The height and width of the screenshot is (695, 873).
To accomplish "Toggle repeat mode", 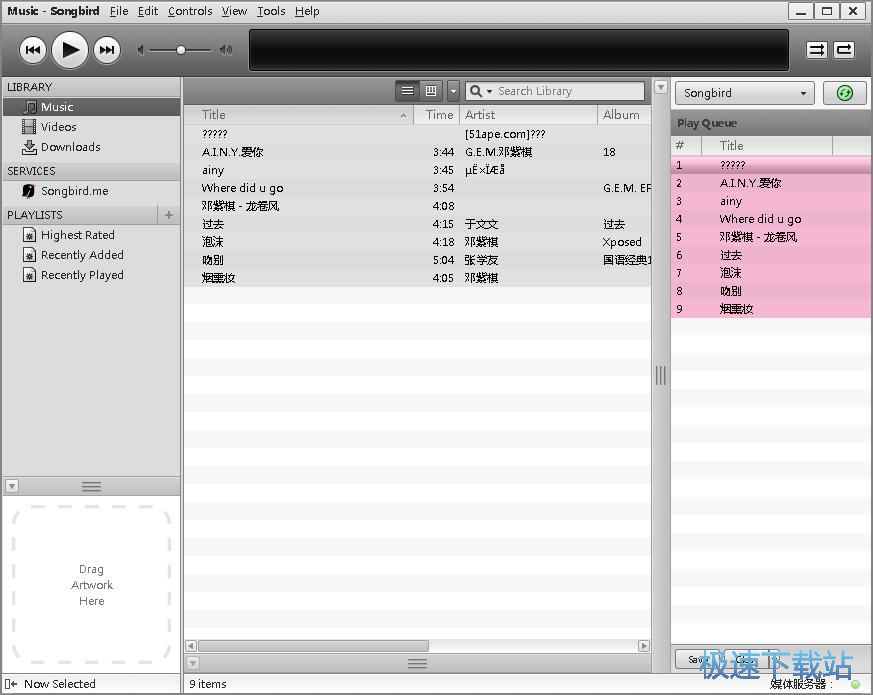I will click(x=844, y=50).
